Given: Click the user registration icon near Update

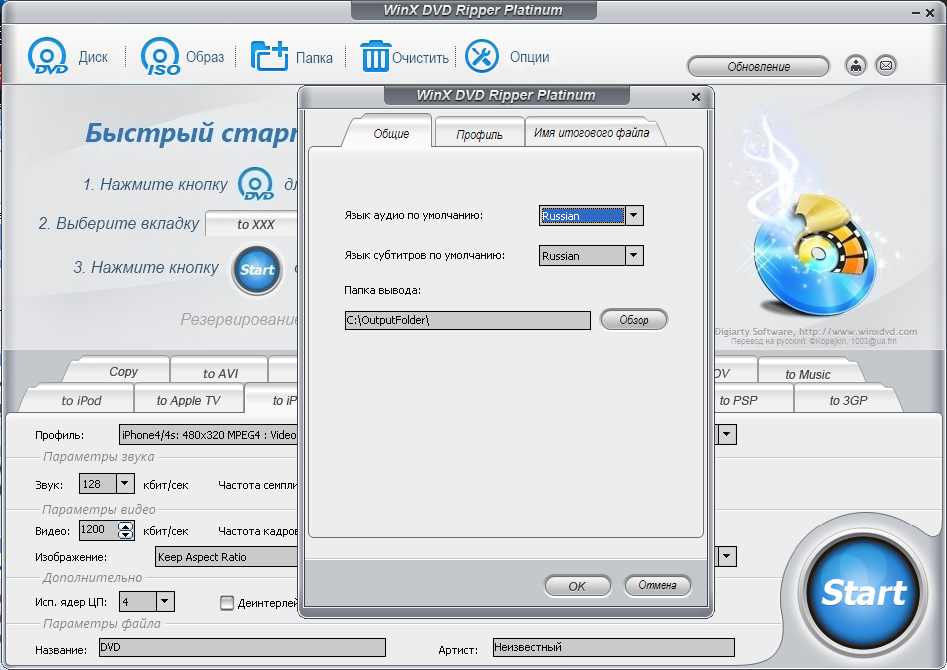Looking at the screenshot, I should pos(856,66).
